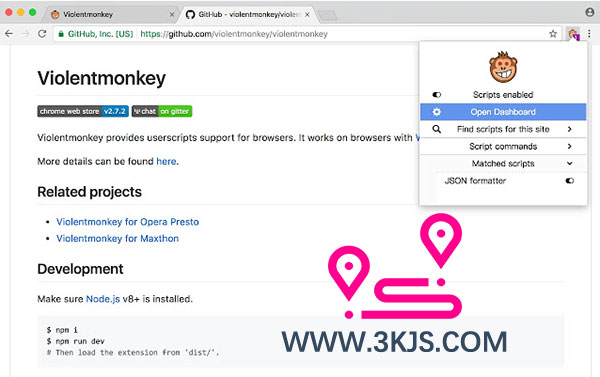Close the Violentmonkey tab
Viewport: 600px width, 377px height.
172,15
